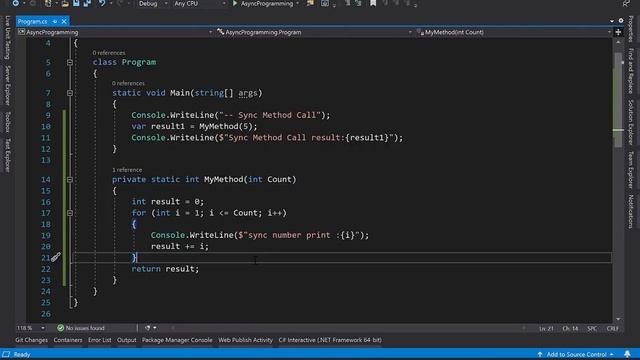The height and width of the screenshot is (360, 640).
Task: Click the screwdriver quick actions icon at line 21
Action: (x=56, y=257)
